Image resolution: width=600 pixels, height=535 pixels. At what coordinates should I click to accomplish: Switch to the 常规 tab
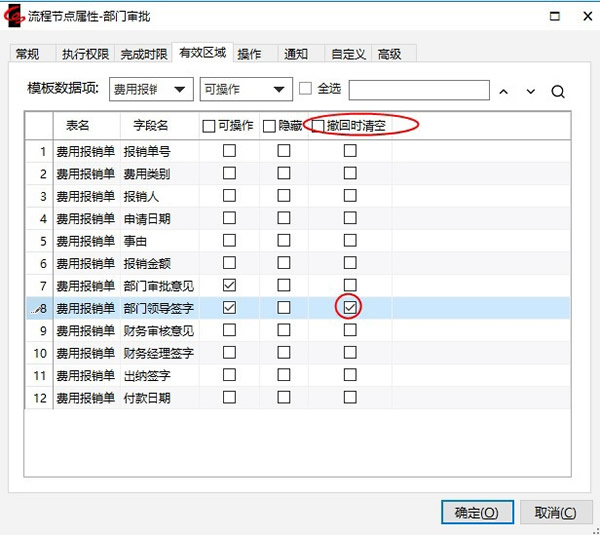(x=28, y=54)
